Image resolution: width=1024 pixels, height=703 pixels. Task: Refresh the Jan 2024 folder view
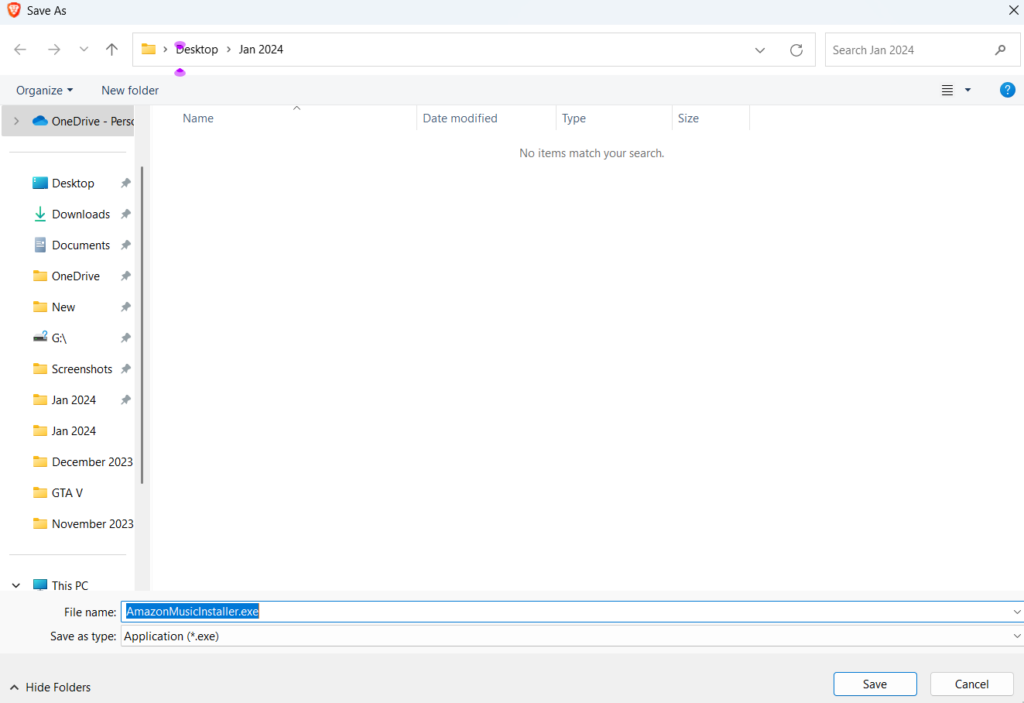[x=796, y=50]
